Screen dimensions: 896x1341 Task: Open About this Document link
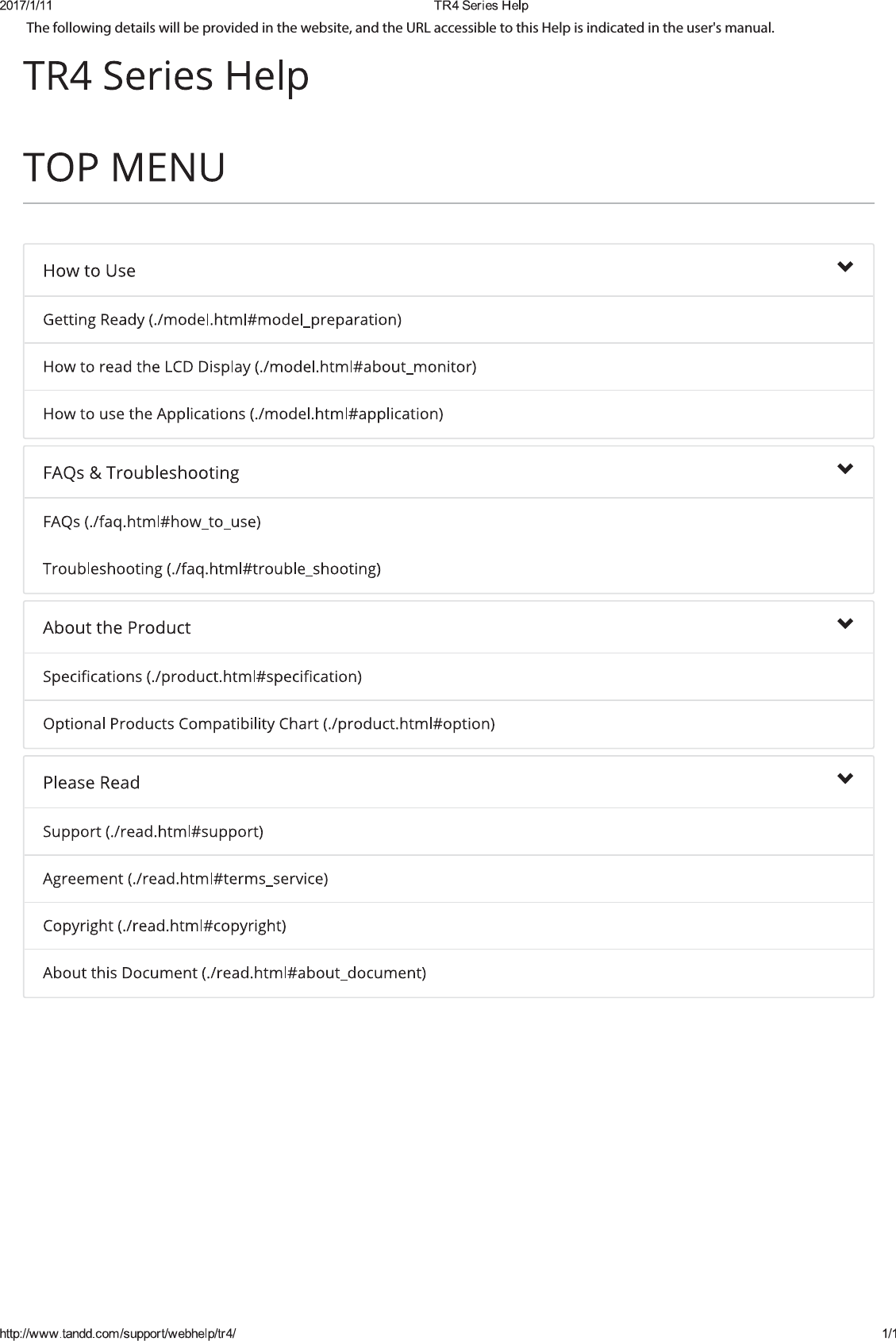coord(234,973)
